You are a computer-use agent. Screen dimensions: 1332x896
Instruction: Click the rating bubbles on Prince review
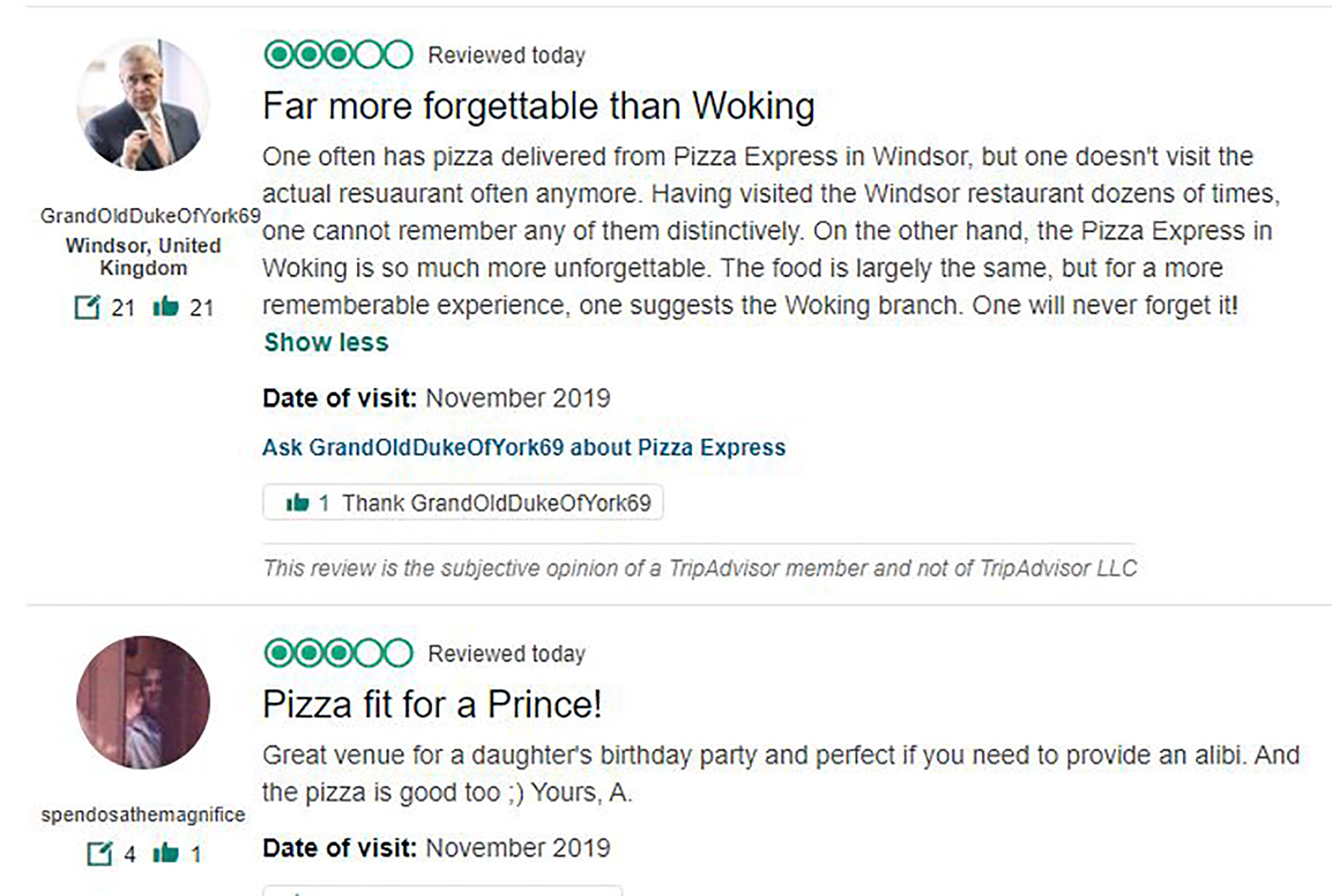pos(338,653)
